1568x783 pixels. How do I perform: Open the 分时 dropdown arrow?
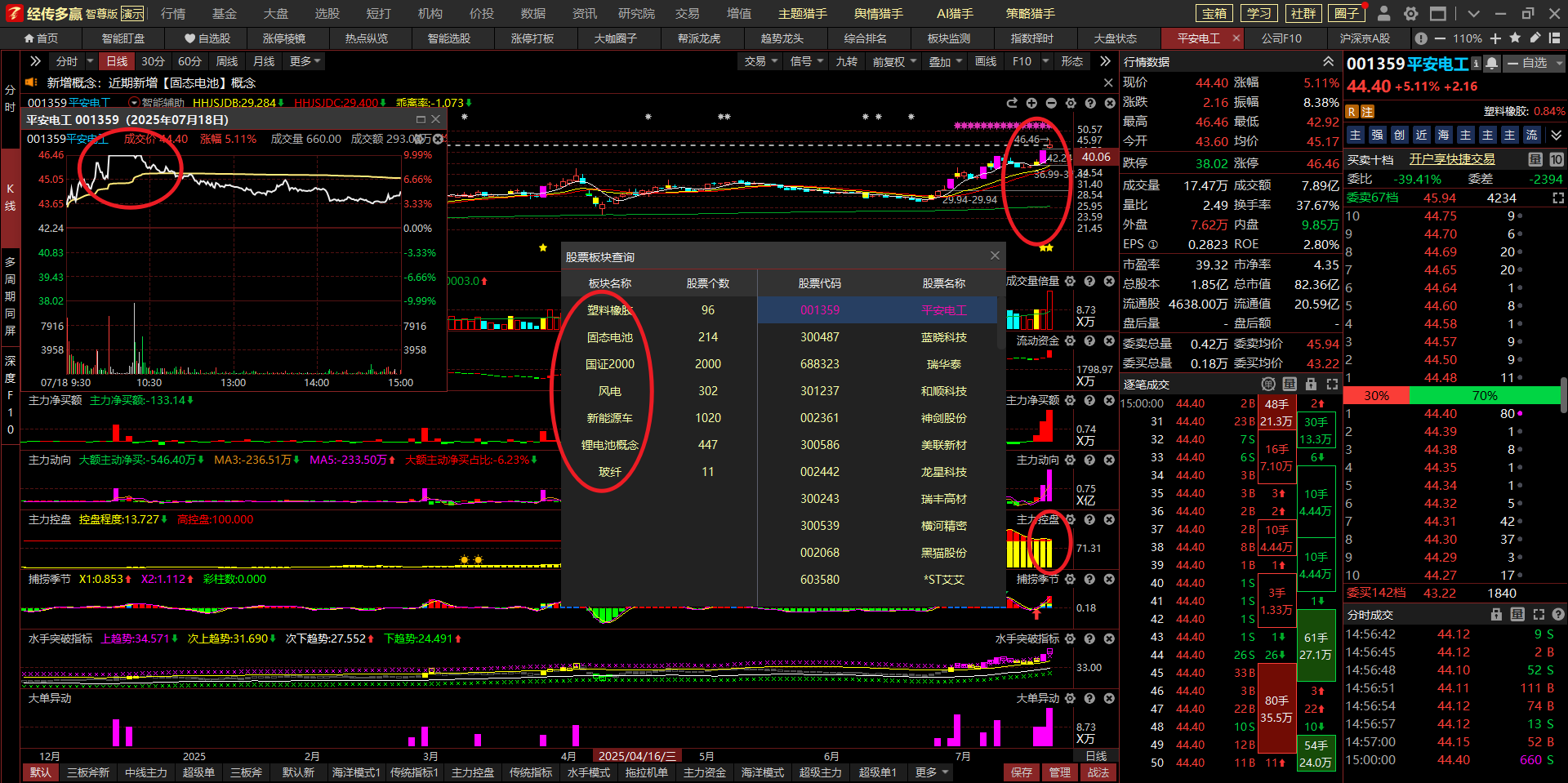[x=90, y=61]
